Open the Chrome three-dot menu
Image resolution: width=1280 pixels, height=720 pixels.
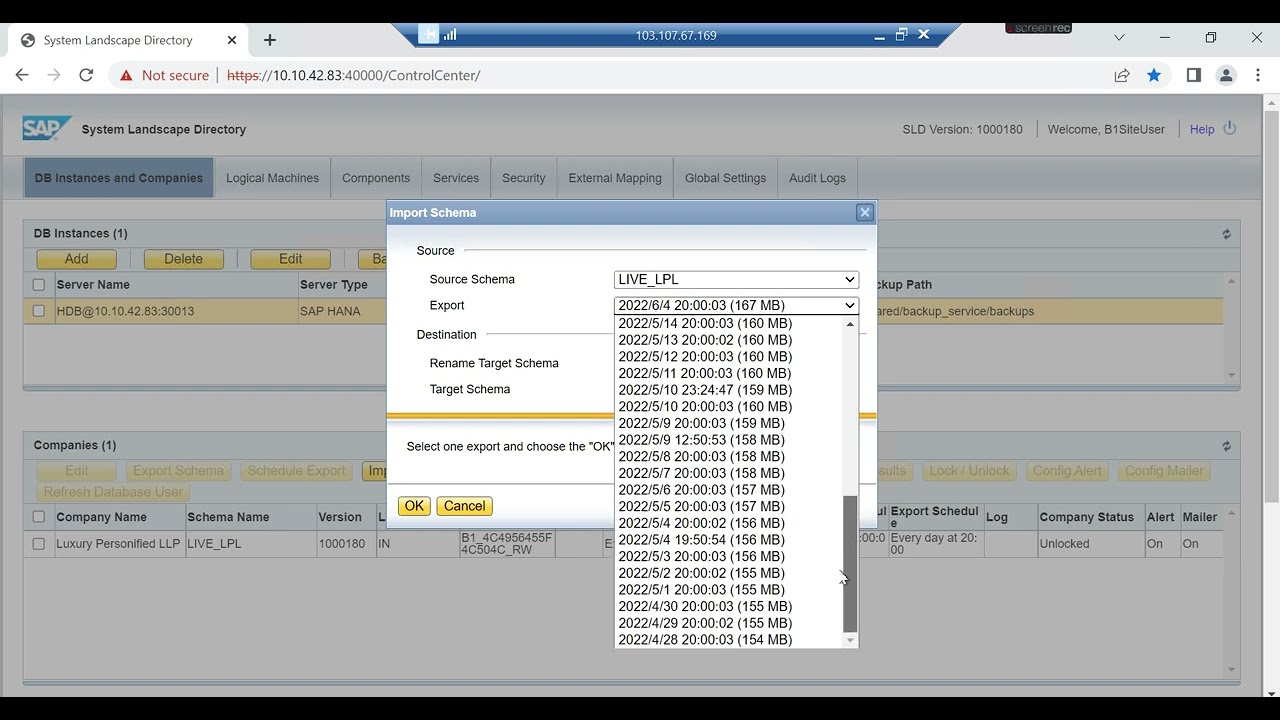(x=1258, y=75)
